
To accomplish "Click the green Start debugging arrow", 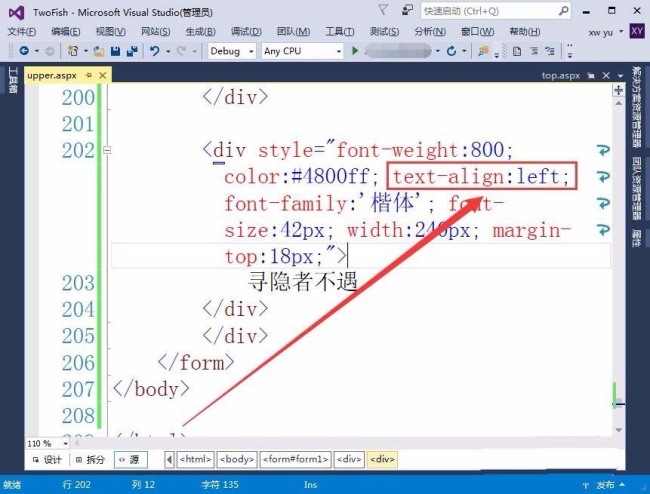I will click(x=355, y=51).
